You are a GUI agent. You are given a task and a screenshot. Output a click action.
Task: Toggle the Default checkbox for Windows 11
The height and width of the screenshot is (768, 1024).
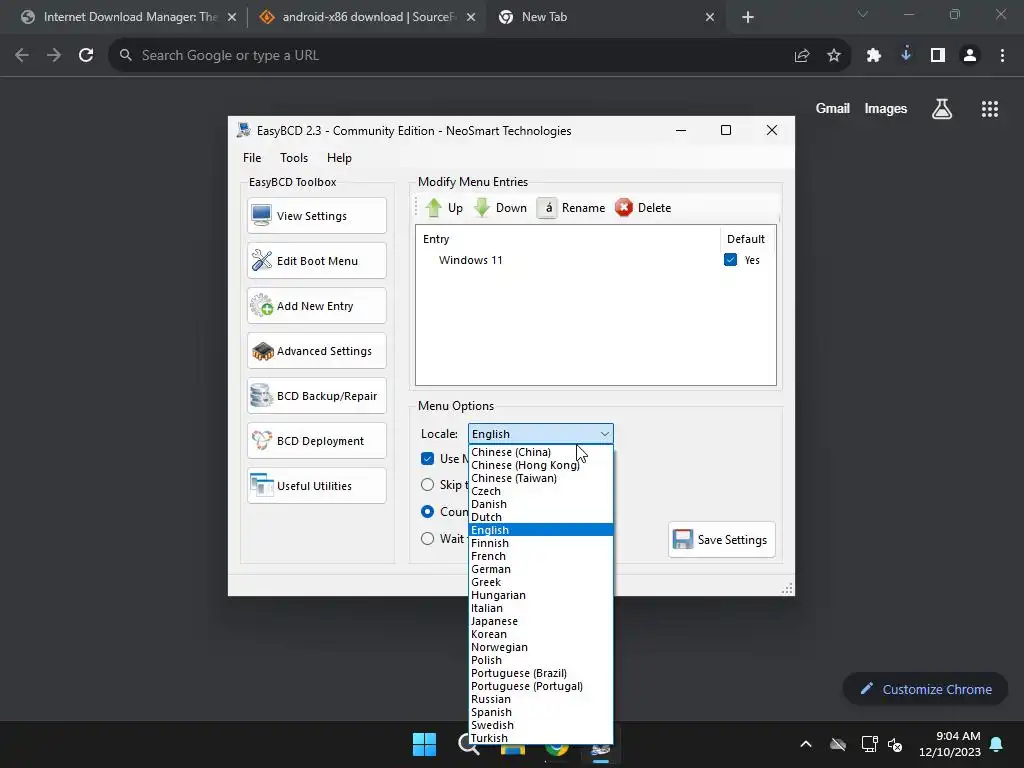(730, 260)
